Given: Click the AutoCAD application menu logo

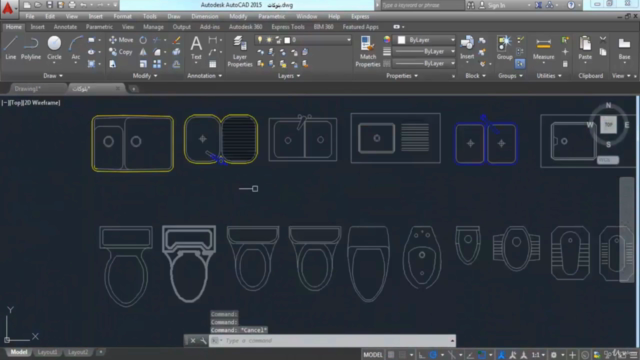Looking at the screenshot, I should coord(8,8).
